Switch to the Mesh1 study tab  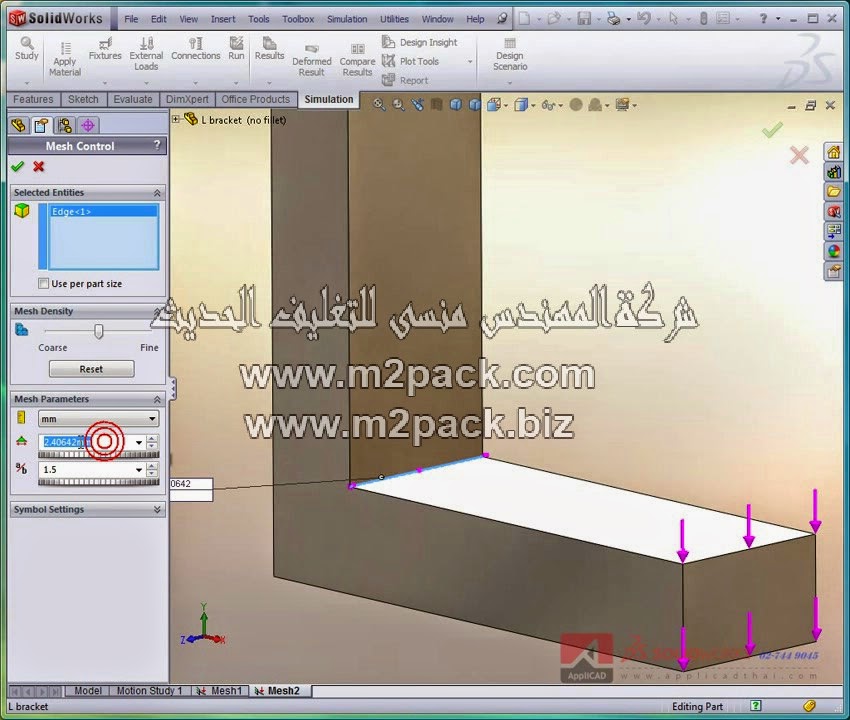[220, 691]
